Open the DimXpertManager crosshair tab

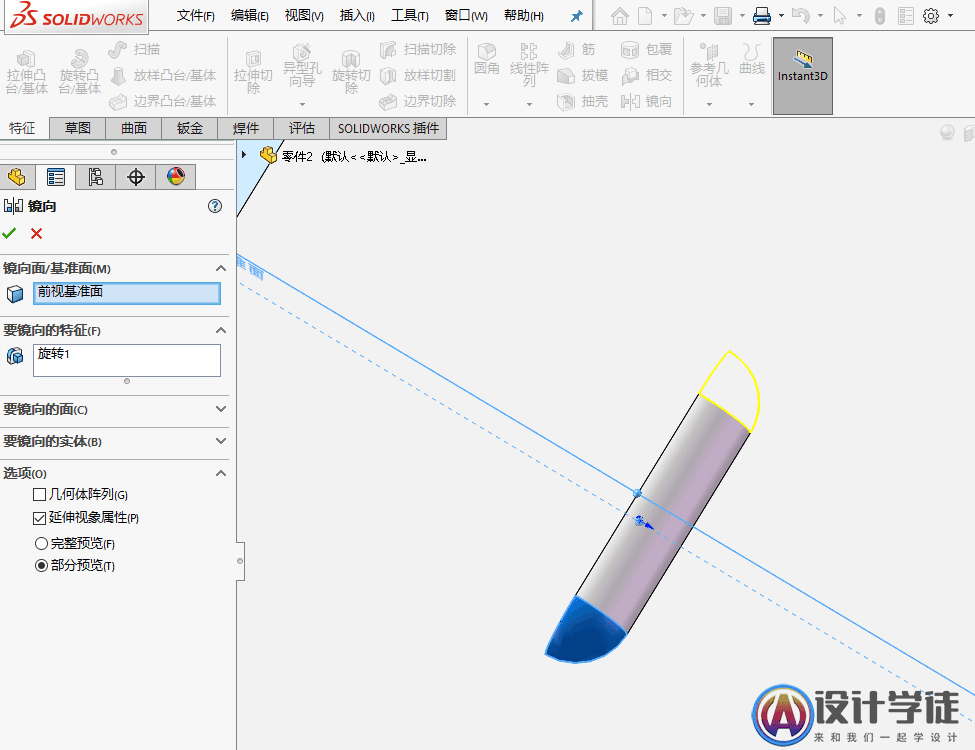136,177
